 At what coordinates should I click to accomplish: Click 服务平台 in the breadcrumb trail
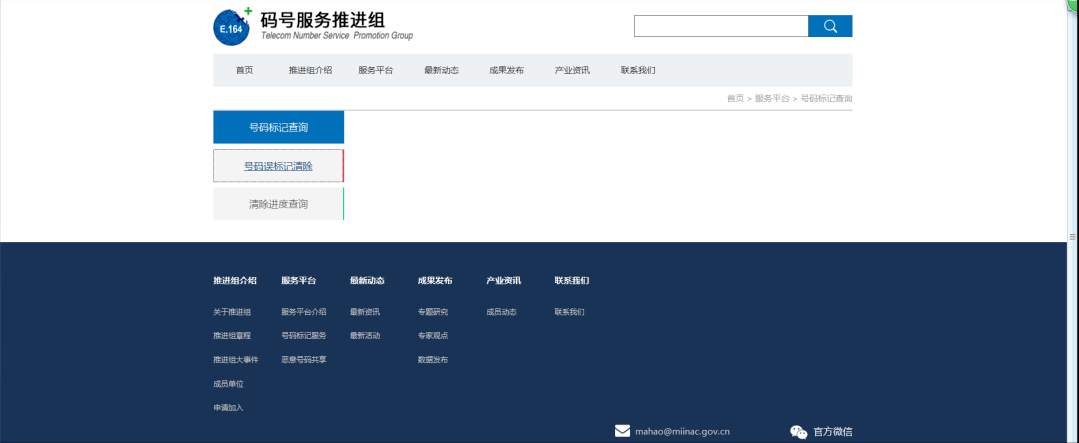click(x=772, y=98)
